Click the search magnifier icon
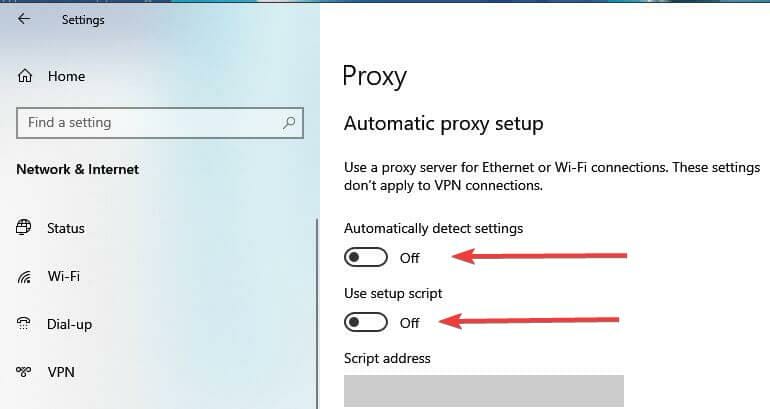This screenshot has width=770, height=409. (289, 123)
